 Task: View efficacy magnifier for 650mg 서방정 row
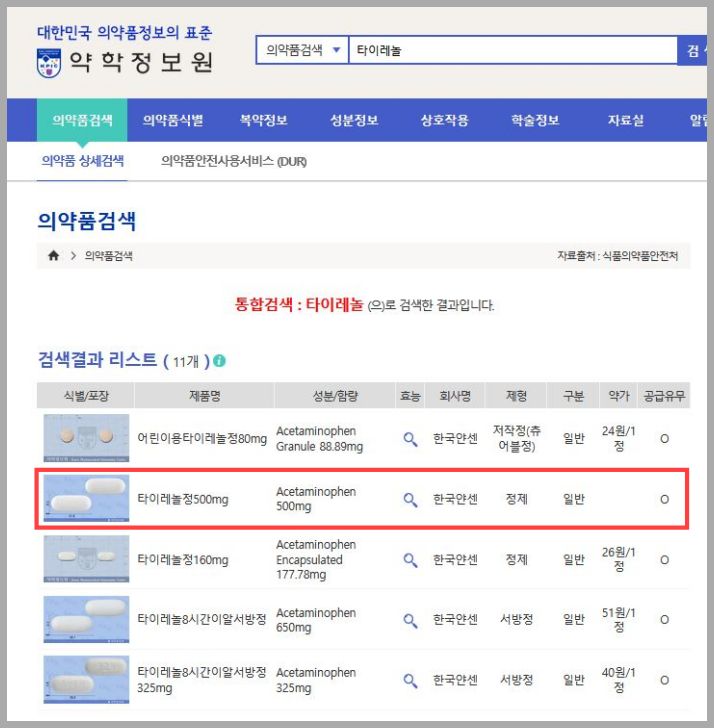(x=410, y=620)
